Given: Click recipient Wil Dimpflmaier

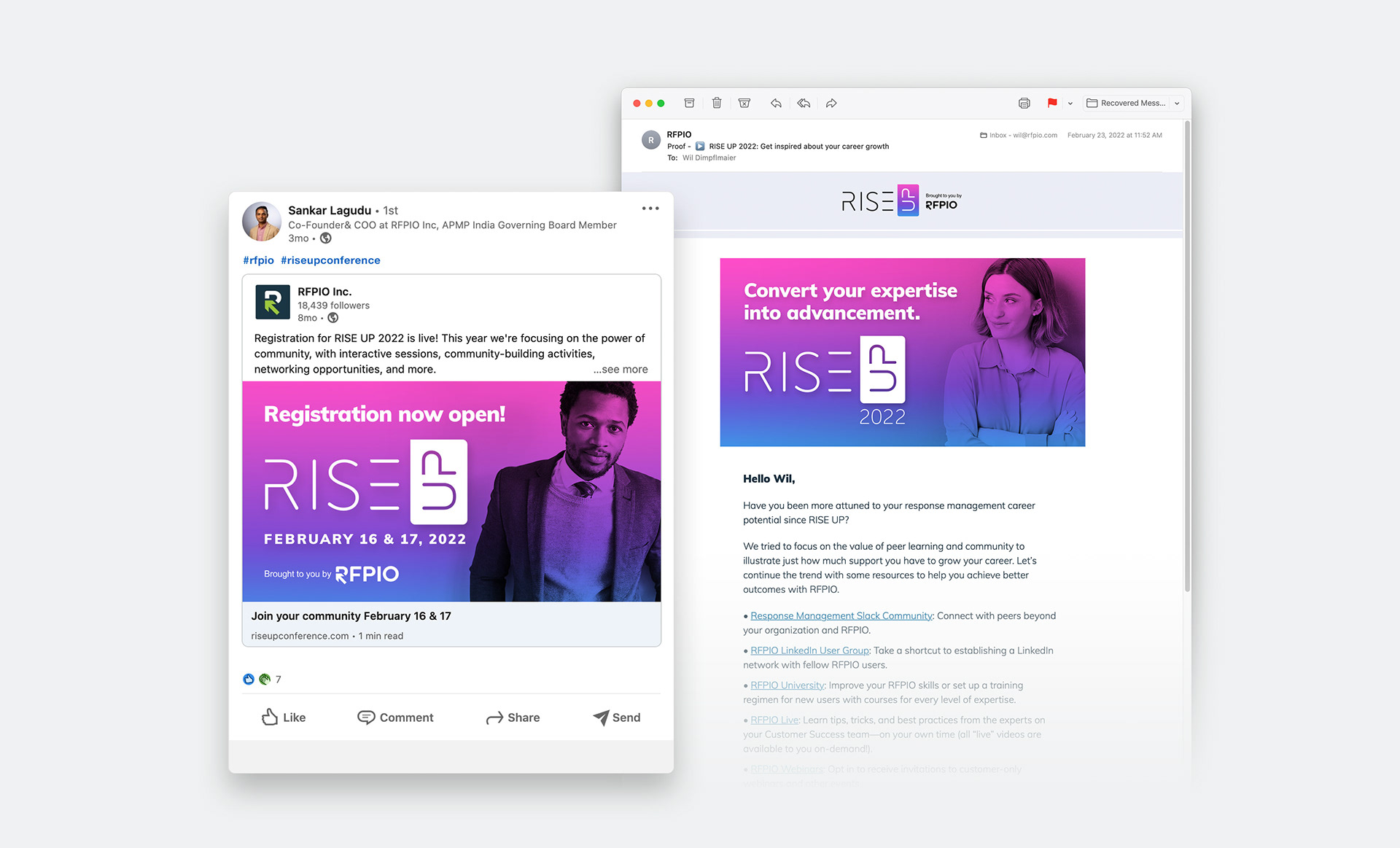Looking at the screenshot, I should point(709,157).
